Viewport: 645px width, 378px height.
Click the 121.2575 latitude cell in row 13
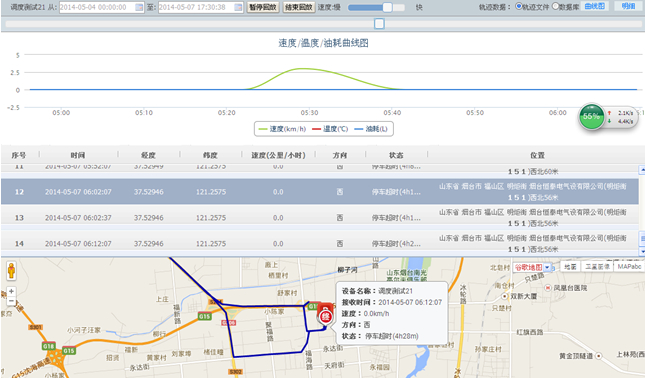(211, 218)
